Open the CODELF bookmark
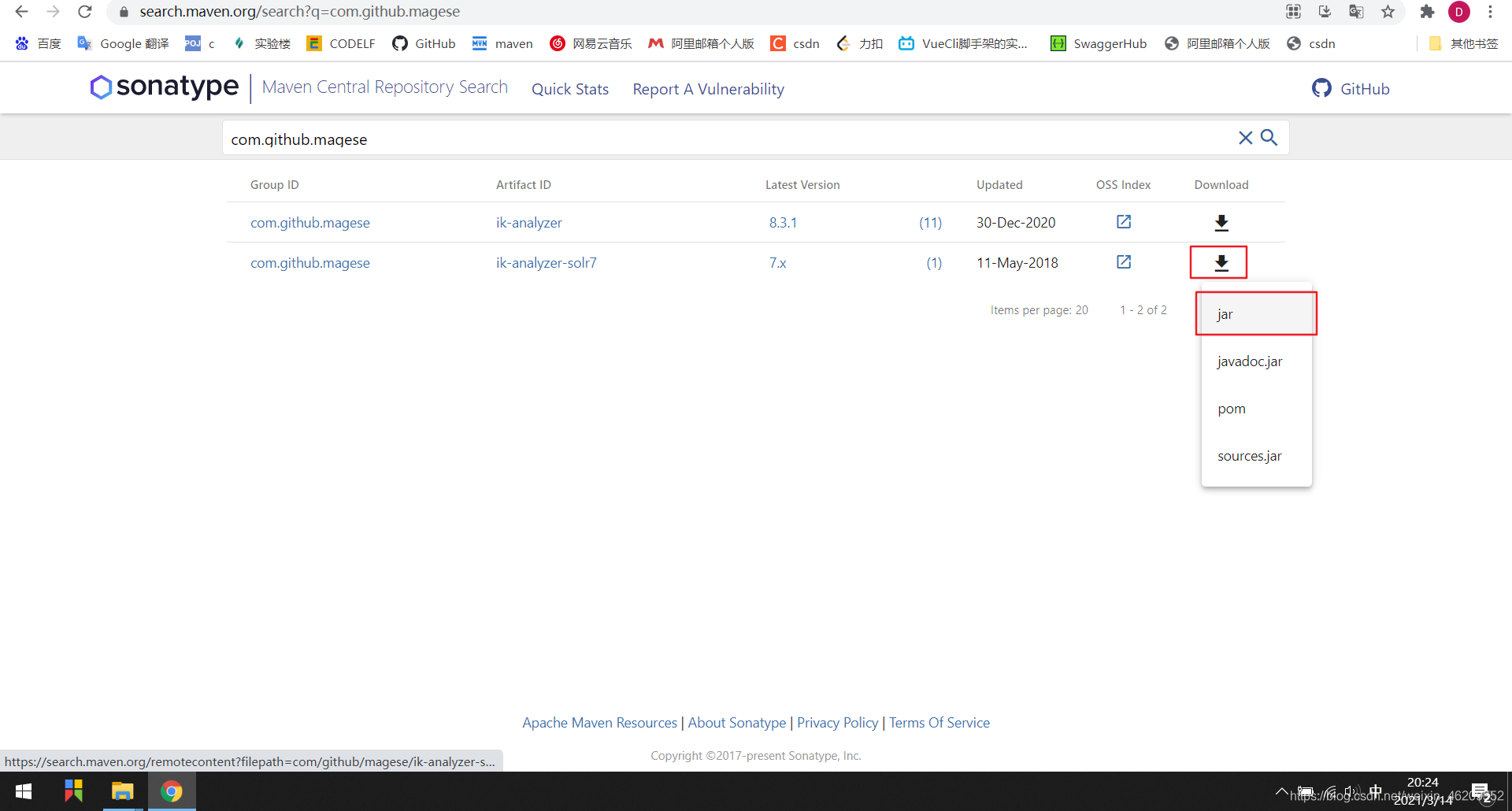The width and height of the screenshot is (1512, 811). coord(341,43)
